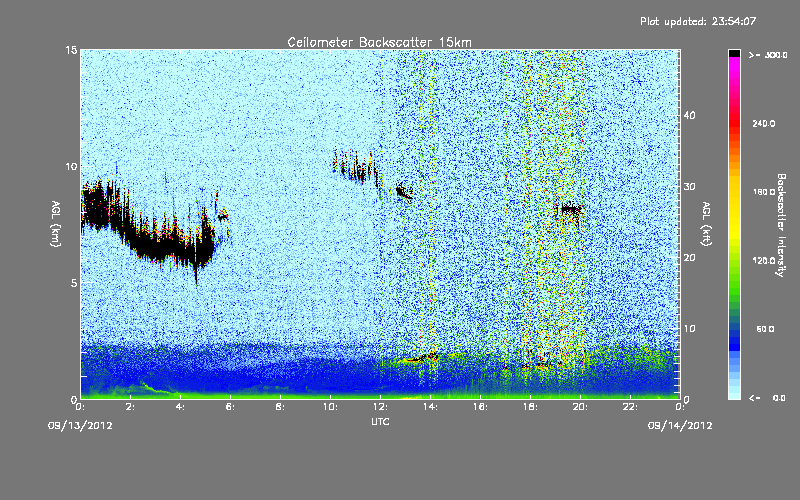Click the end date label 09/14/2012

(680, 426)
